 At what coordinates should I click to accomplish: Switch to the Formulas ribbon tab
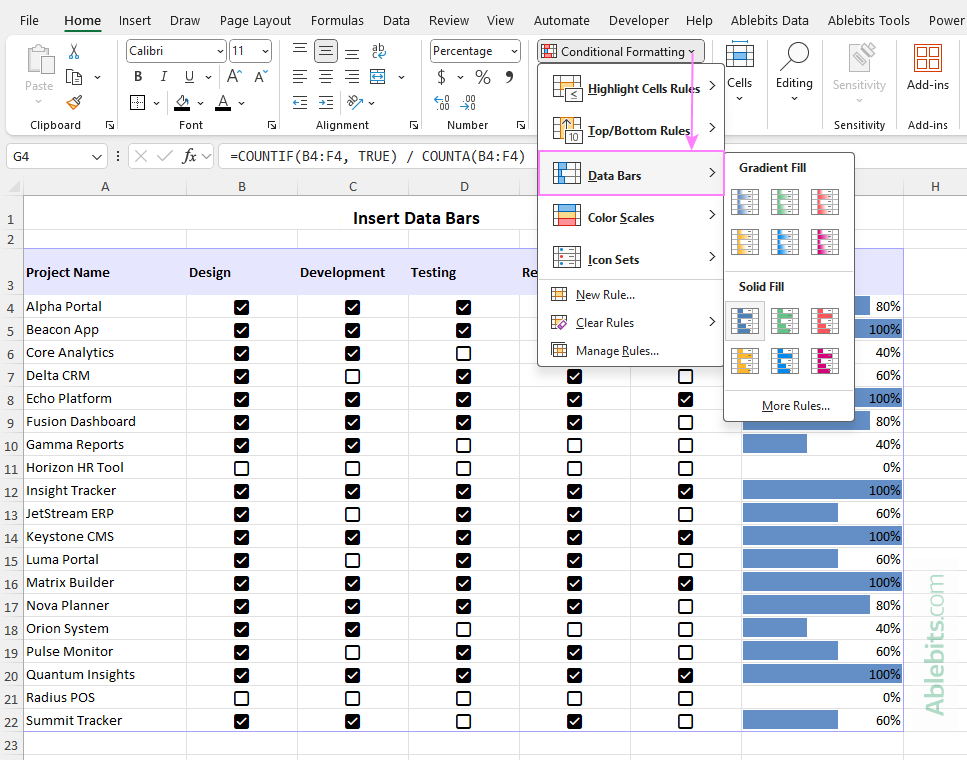tap(337, 20)
